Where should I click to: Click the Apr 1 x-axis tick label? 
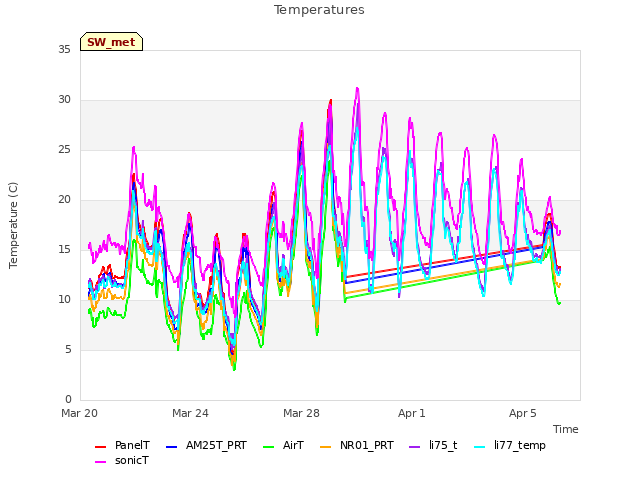point(412,413)
